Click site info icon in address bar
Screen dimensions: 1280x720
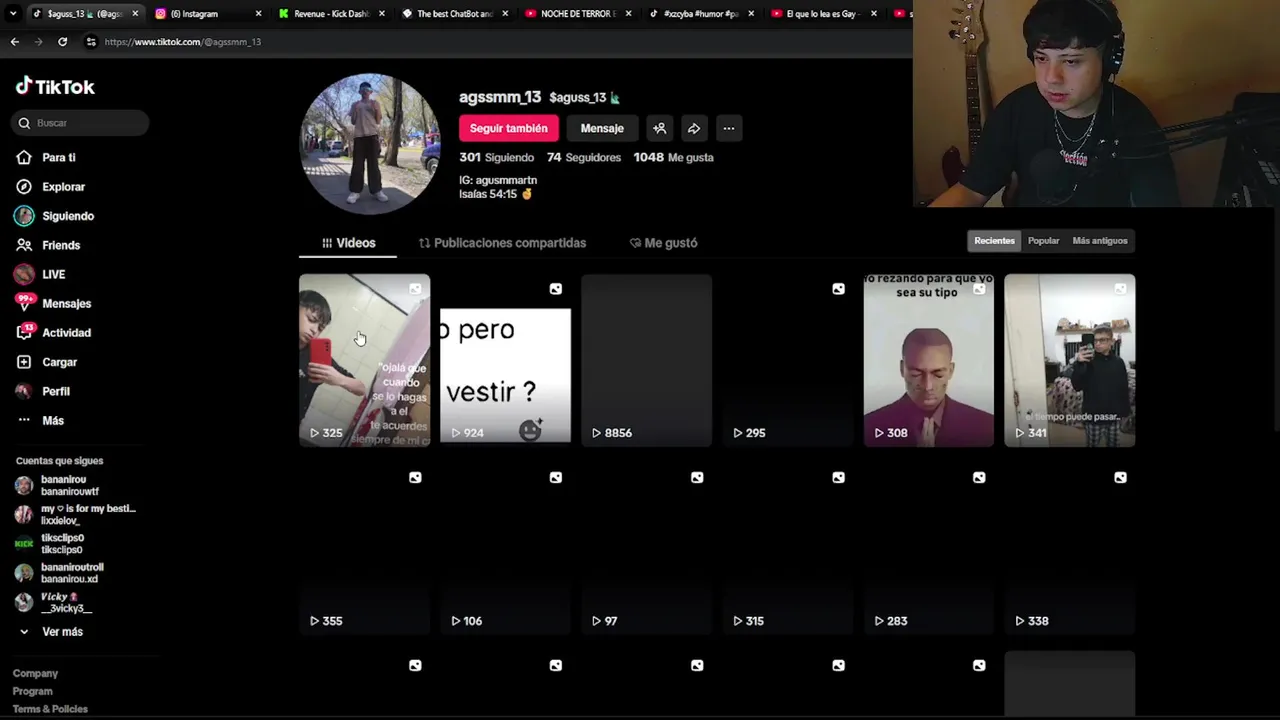click(91, 42)
